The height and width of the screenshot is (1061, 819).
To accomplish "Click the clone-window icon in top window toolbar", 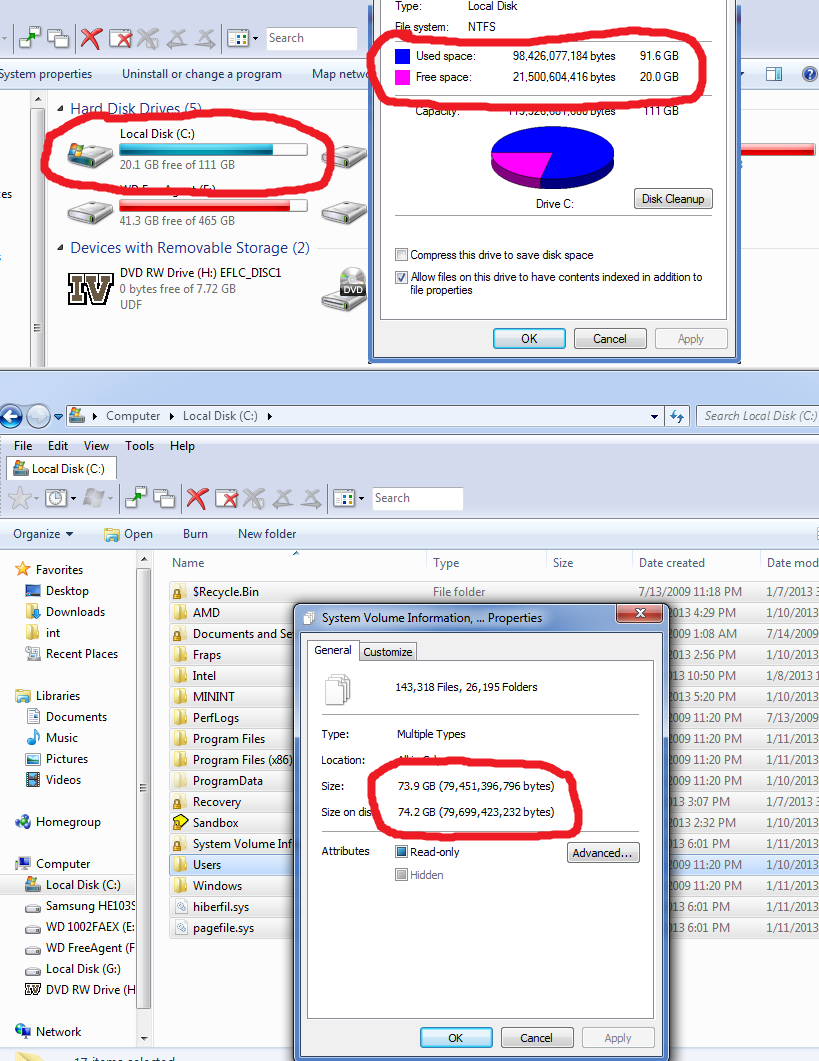I will (x=58, y=38).
